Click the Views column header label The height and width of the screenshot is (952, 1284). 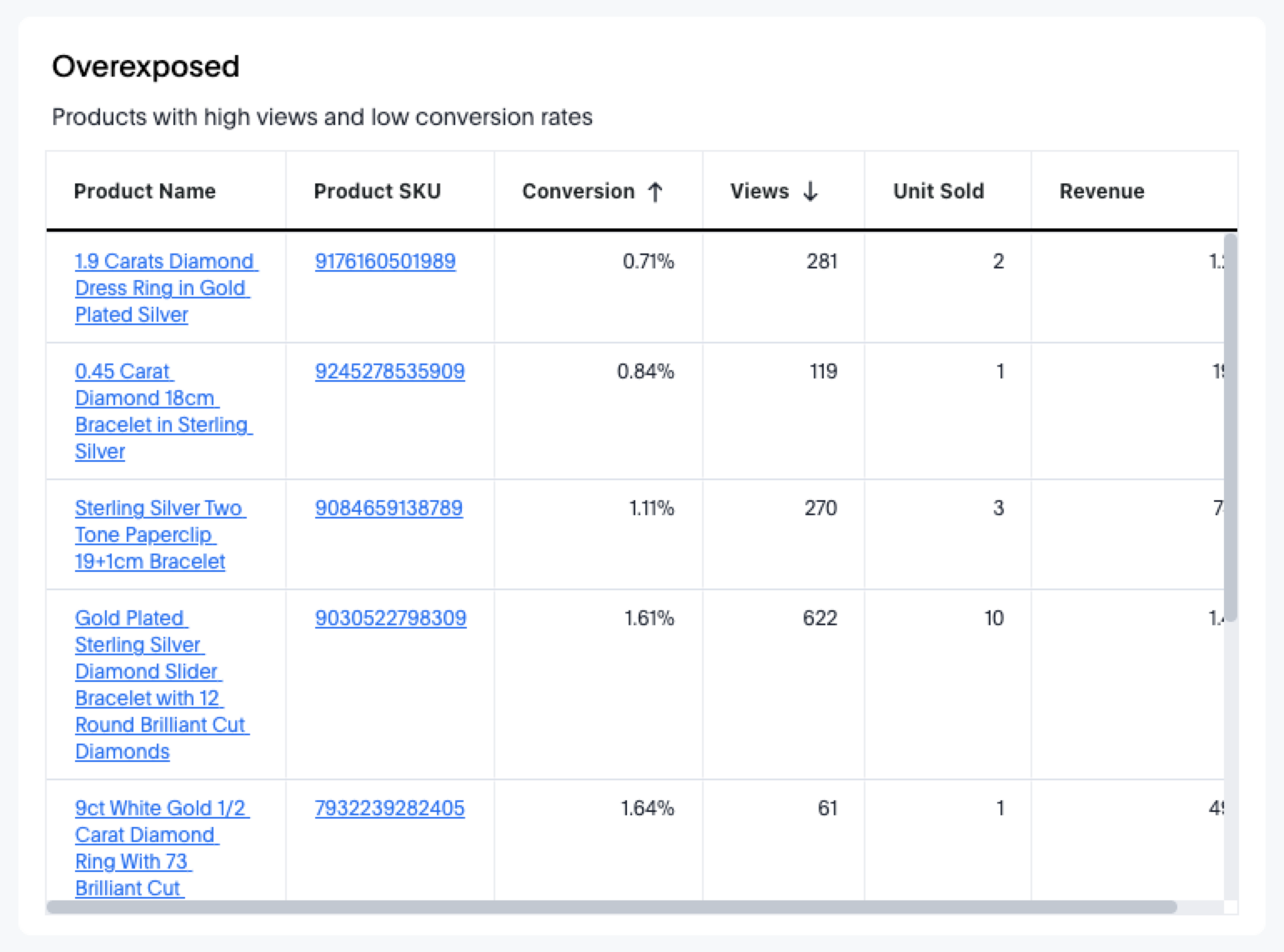point(759,192)
